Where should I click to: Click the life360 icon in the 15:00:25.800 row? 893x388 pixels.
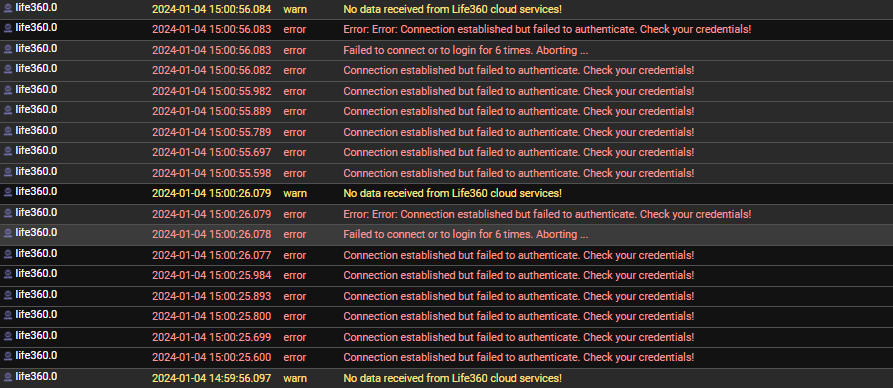8,315
